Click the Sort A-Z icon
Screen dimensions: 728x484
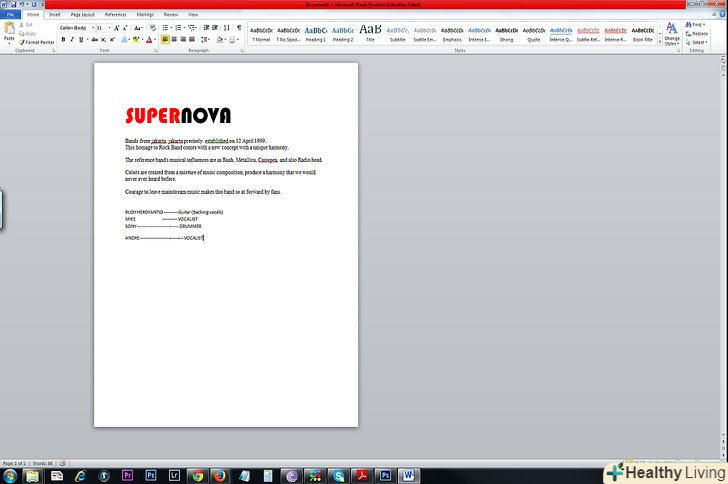(227, 28)
